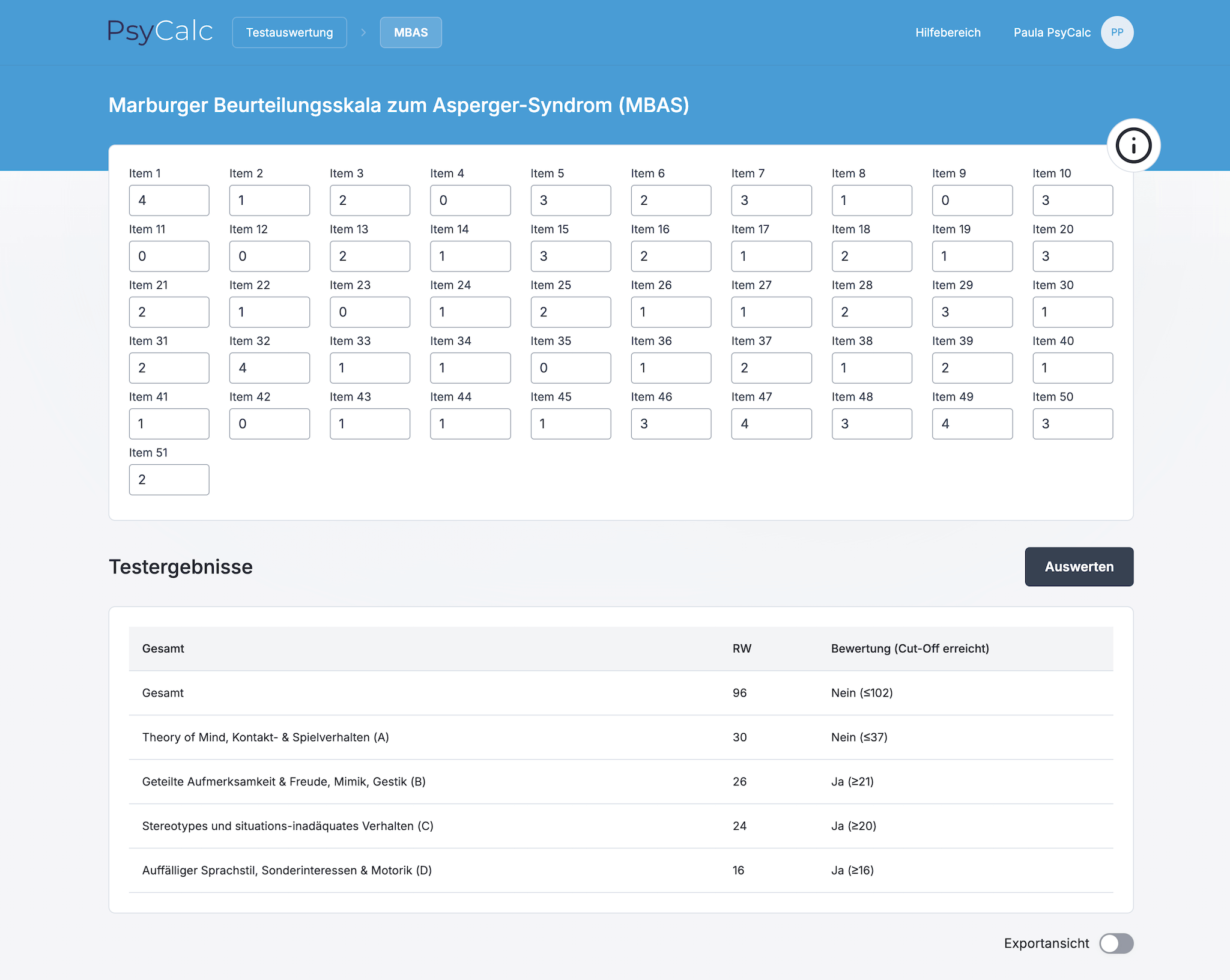Open the Testauswertung breadcrumb
Image resolution: width=1230 pixels, height=980 pixels.
pos(289,32)
